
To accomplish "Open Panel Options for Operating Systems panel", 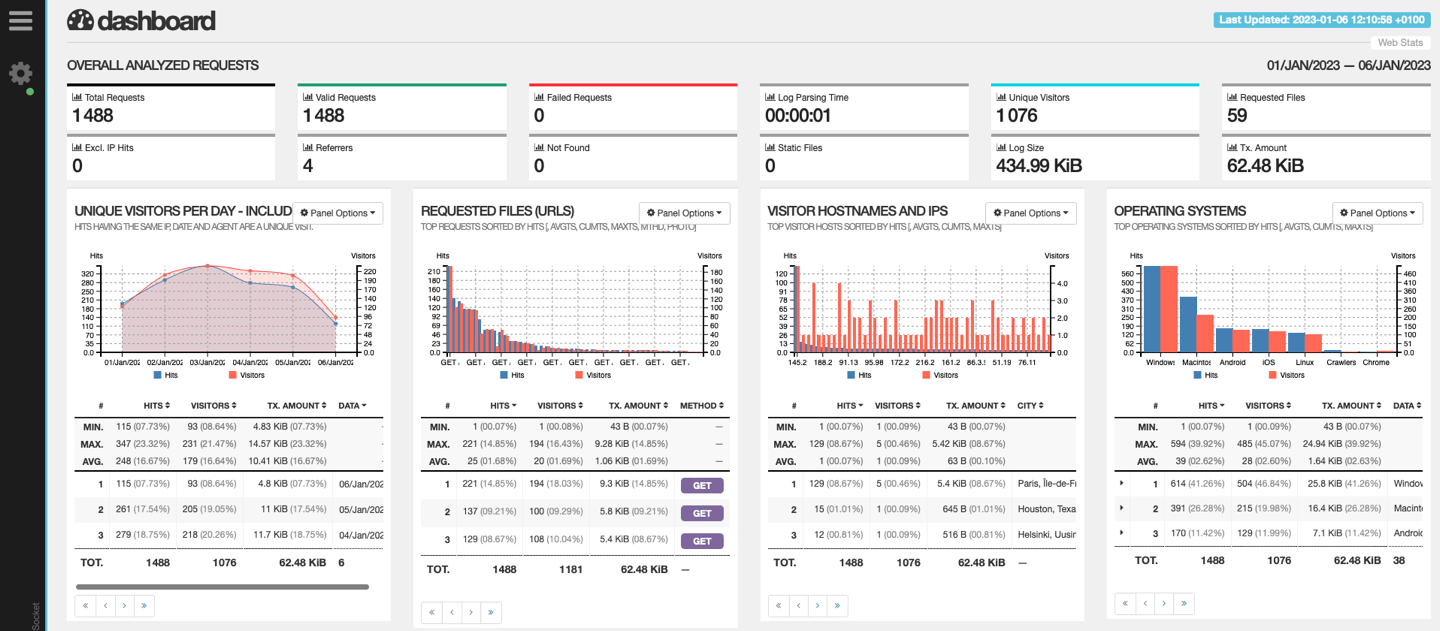I will [1378, 213].
